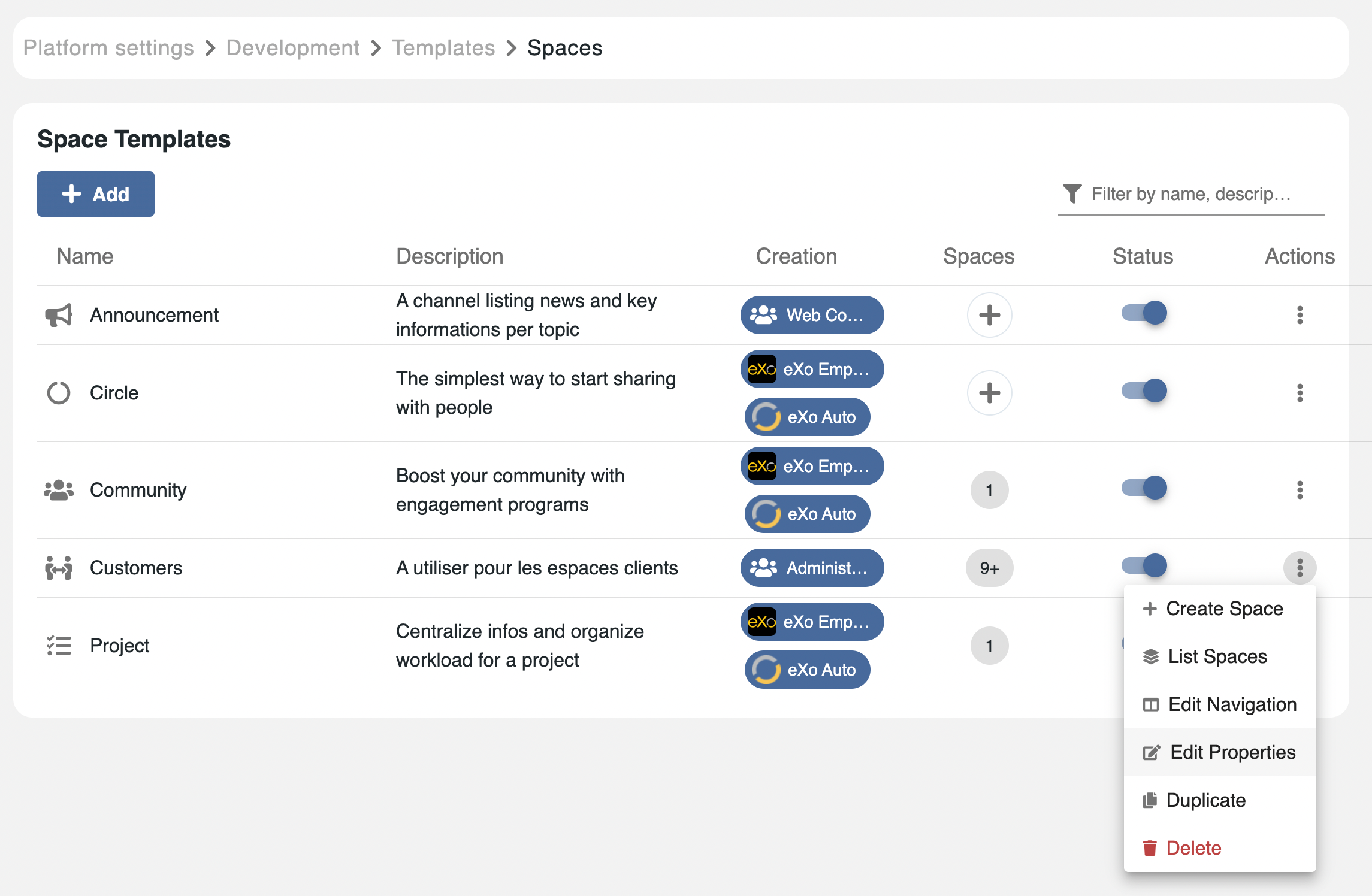Expand actions menu for Community template
The image size is (1372, 896).
(1300, 490)
